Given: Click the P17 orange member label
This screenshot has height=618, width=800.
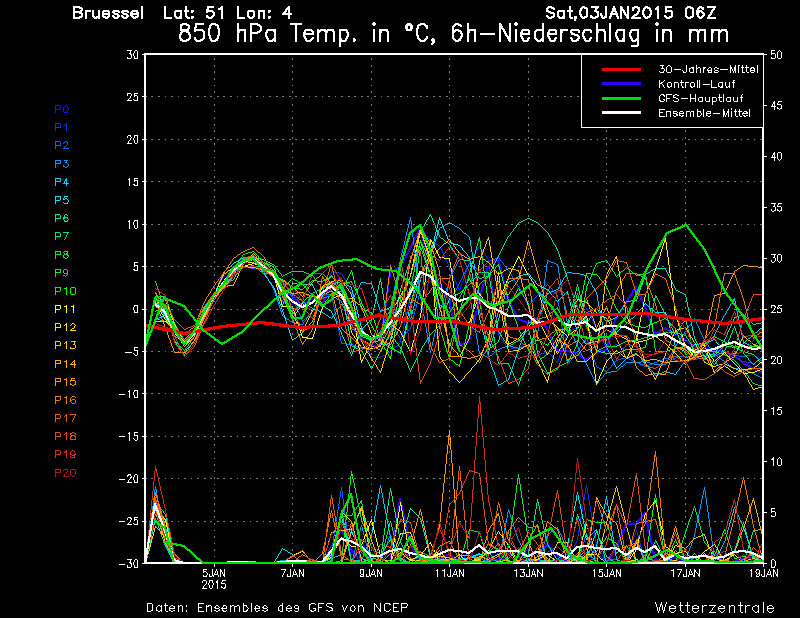Looking at the screenshot, I should (65, 418).
